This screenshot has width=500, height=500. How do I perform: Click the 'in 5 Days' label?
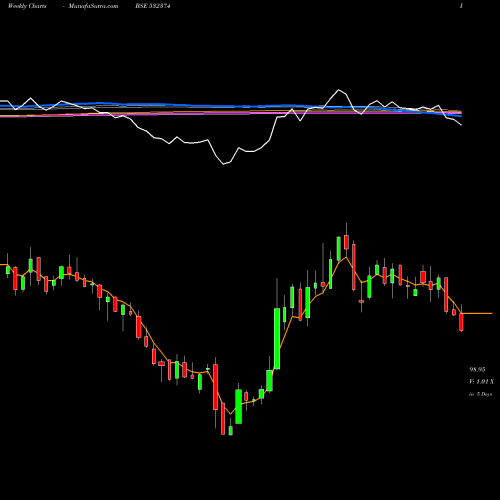point(480,394)
